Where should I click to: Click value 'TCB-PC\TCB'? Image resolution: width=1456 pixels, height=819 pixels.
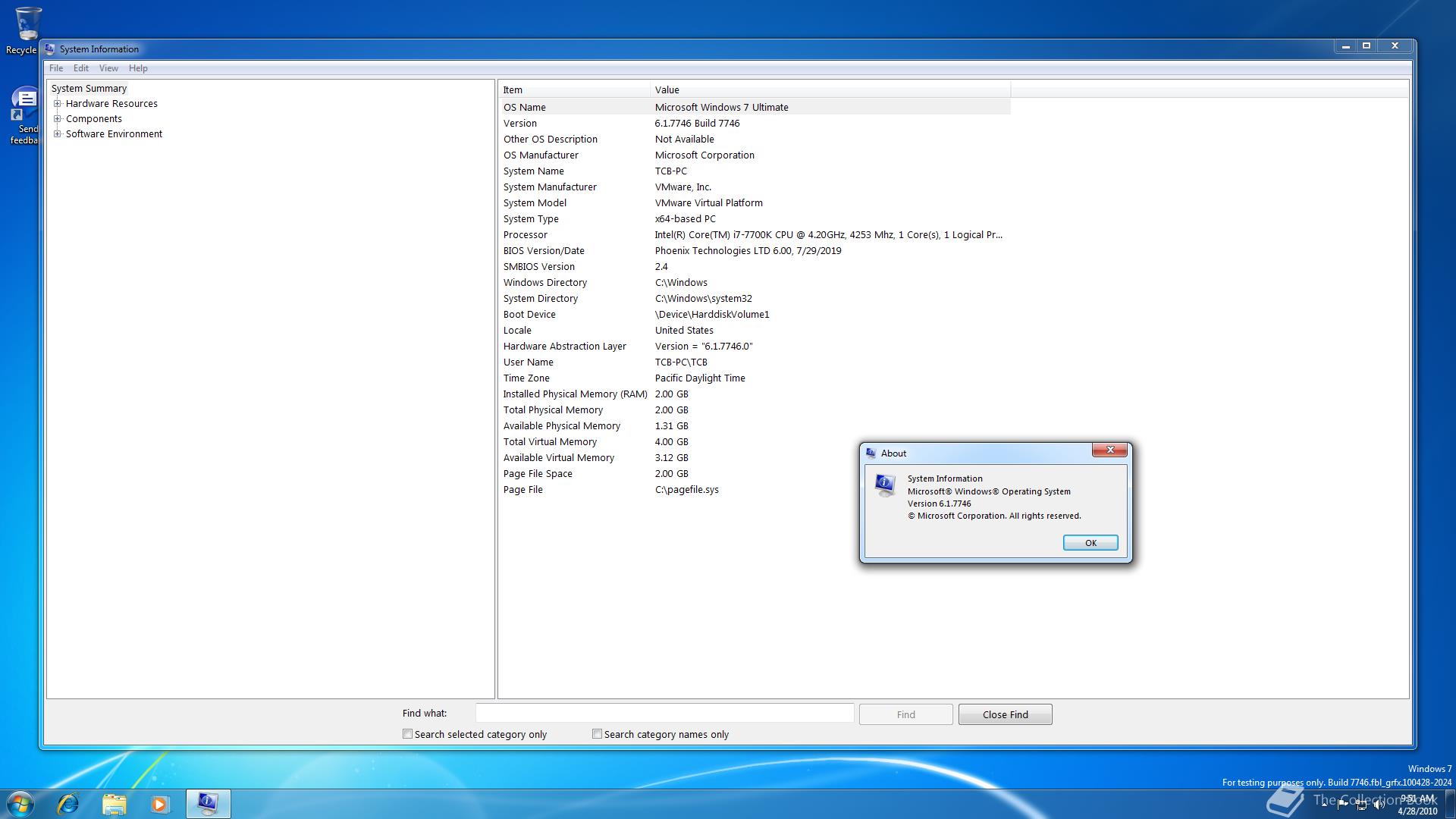pos(681,362)
